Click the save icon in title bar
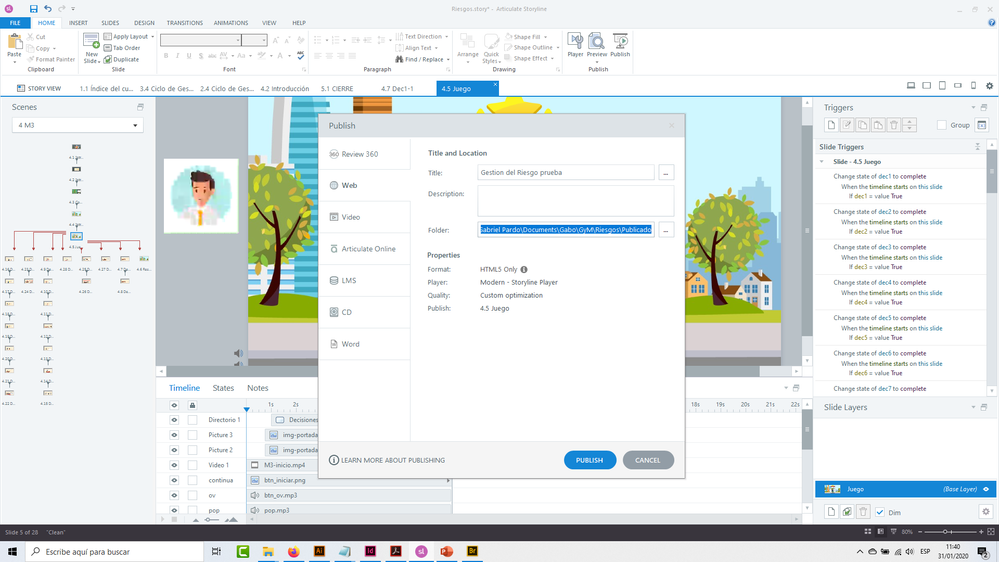Image resolution: width=999 pixels, height=562 pixels. (x=33, y=8)
